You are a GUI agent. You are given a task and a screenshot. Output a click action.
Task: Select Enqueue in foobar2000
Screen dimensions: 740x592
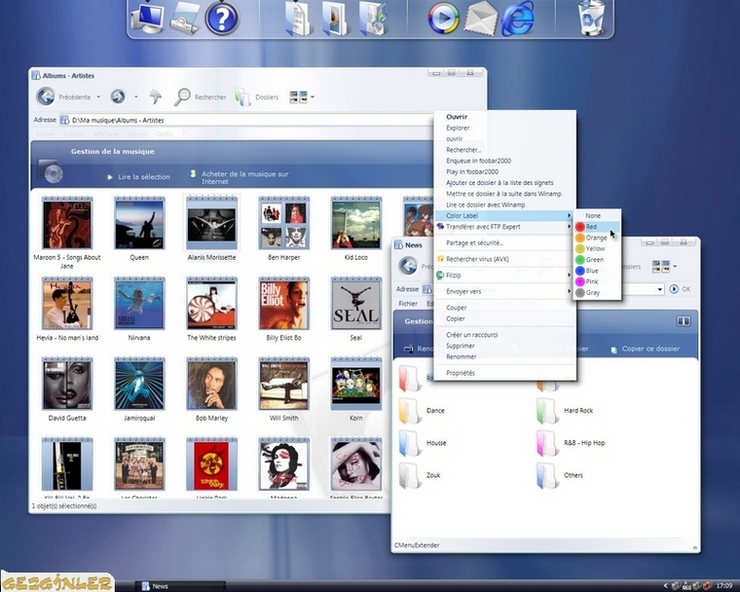tap(478, 161)
